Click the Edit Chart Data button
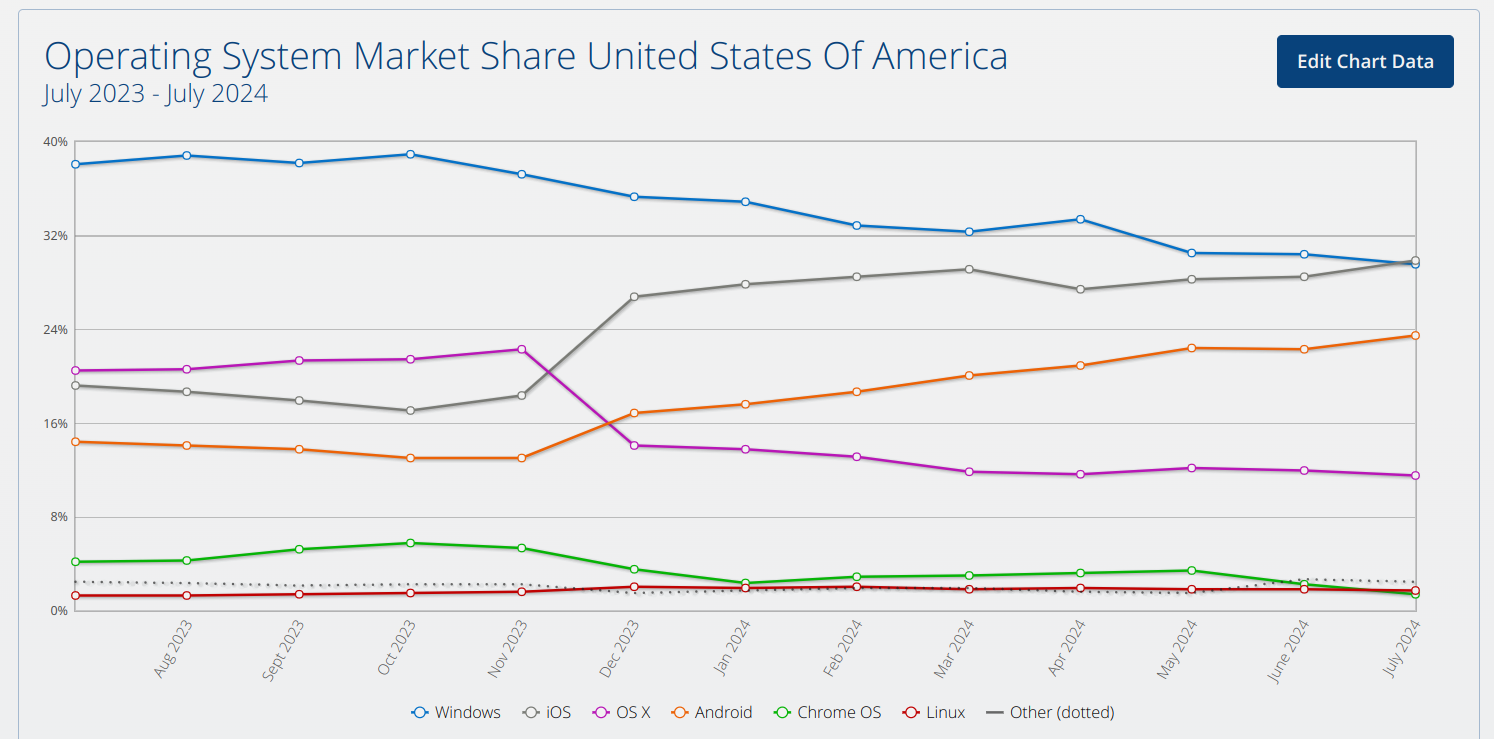Screen dimensions: 1494x739 click(1365, 61)
